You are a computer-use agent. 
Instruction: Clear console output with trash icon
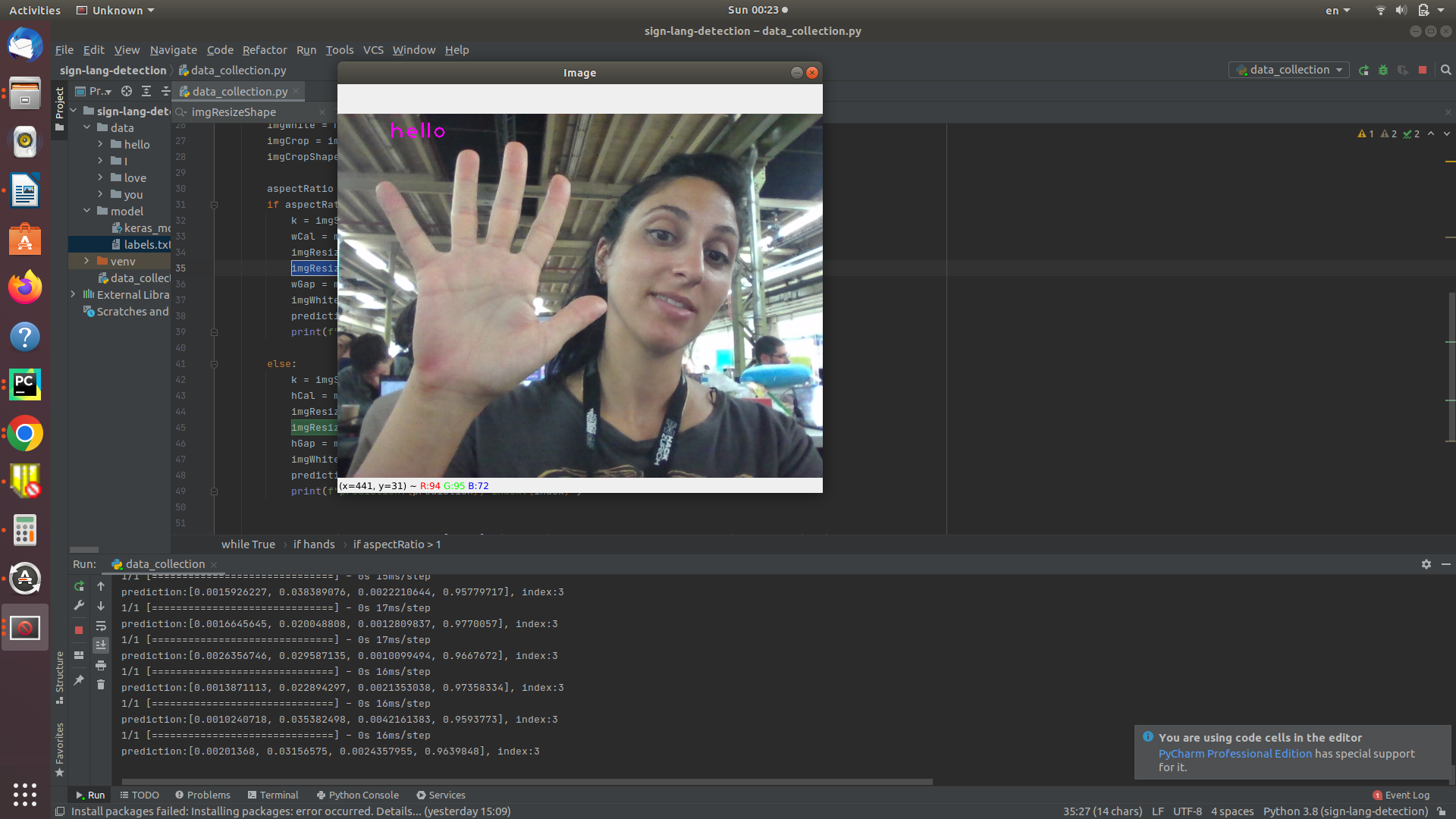pos(101,685)
